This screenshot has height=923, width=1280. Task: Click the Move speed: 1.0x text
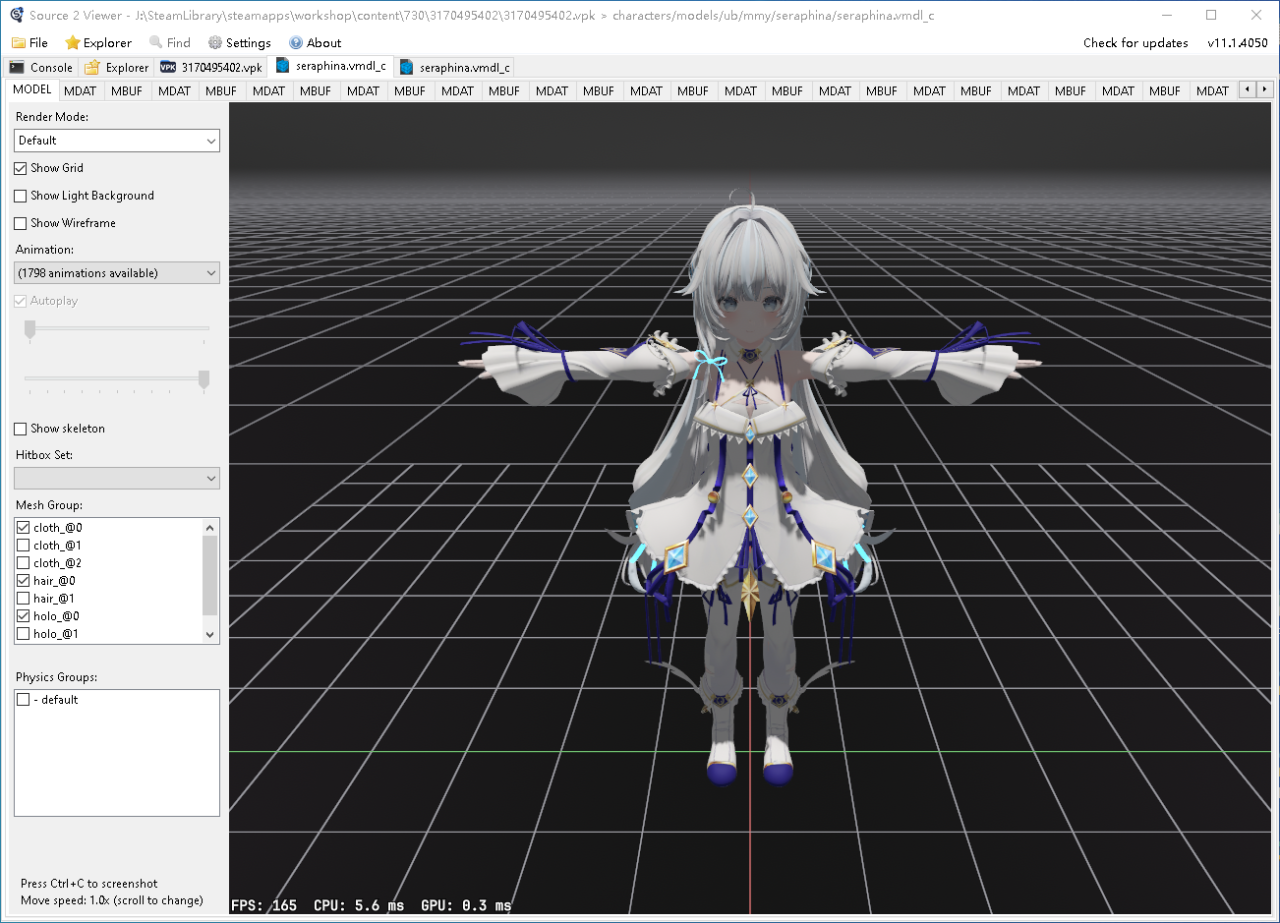tap(112, 901)
